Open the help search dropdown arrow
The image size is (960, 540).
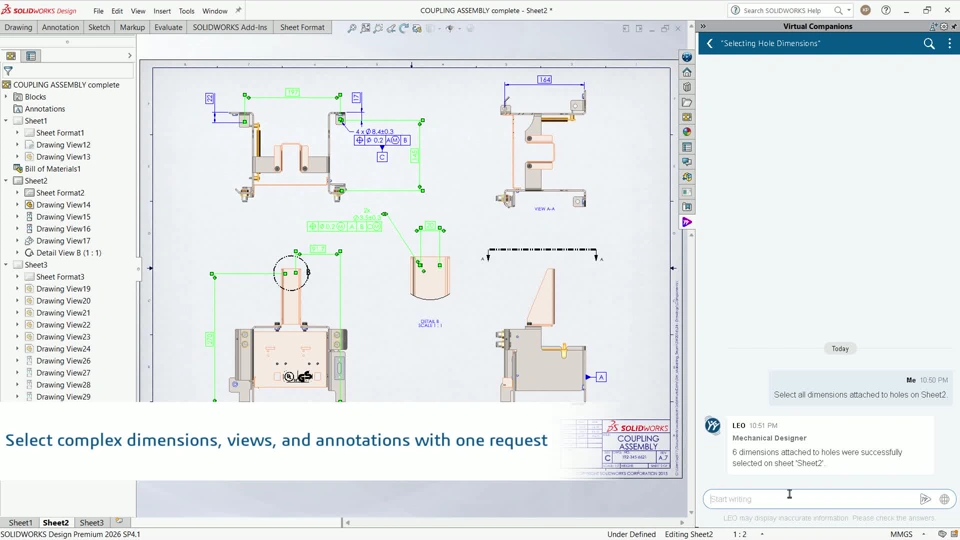pos(849,10)
